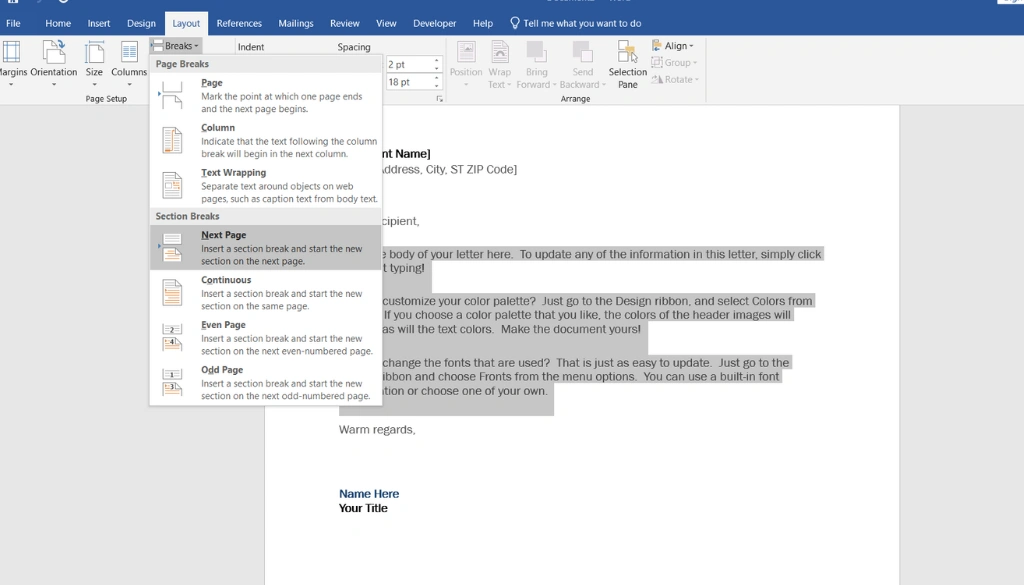Increase the 2 pt spacing value
This screenshot has width=1024, height=585.
coord(437,61)
